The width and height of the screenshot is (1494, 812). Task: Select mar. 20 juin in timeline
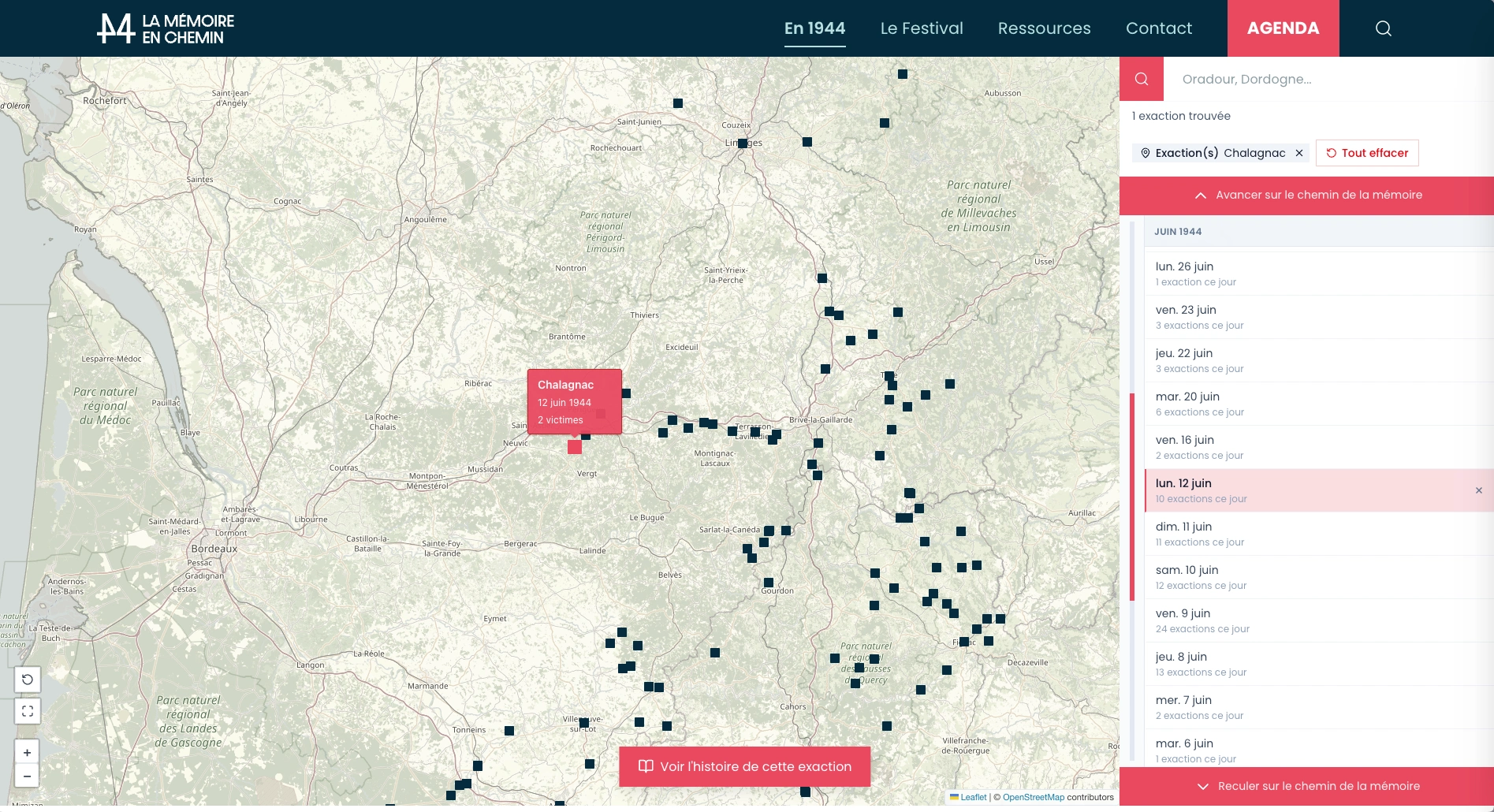pyautogui.click(x=1319, y=404)
